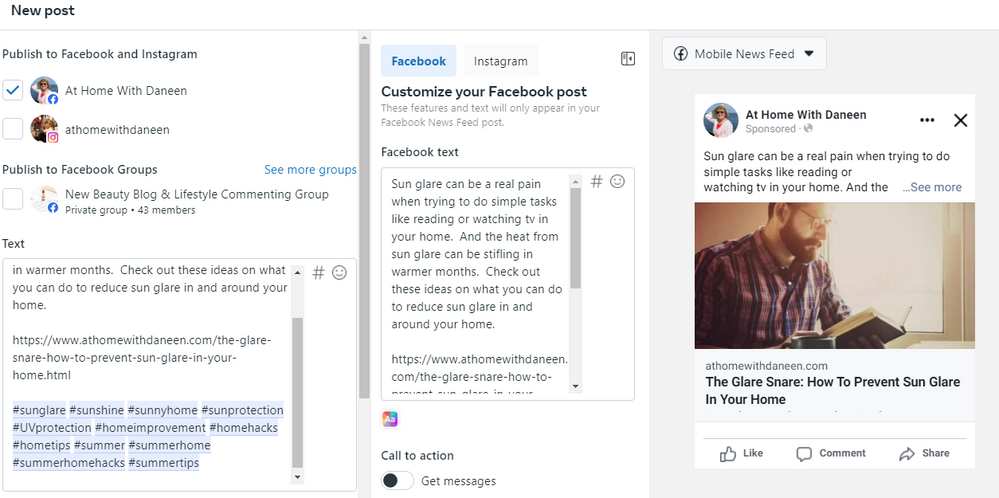Open the three-dot menu on the post preview
The image size is (999, 498).
point(927,120)
